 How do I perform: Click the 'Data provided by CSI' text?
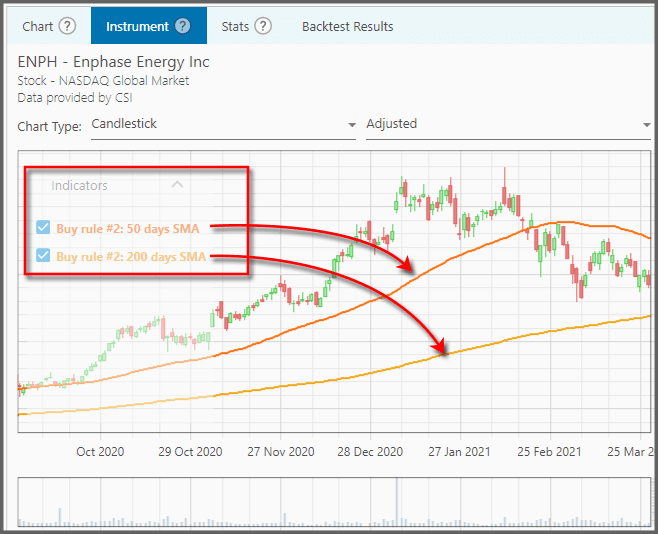(75, 98)
